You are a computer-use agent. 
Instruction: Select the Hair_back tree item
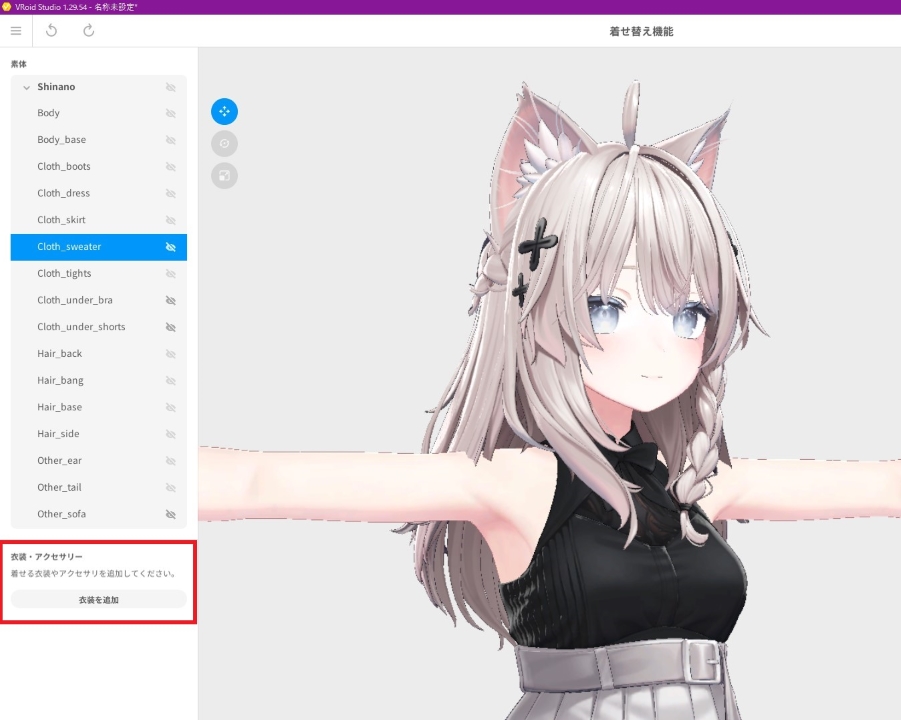tap(99, 353)
